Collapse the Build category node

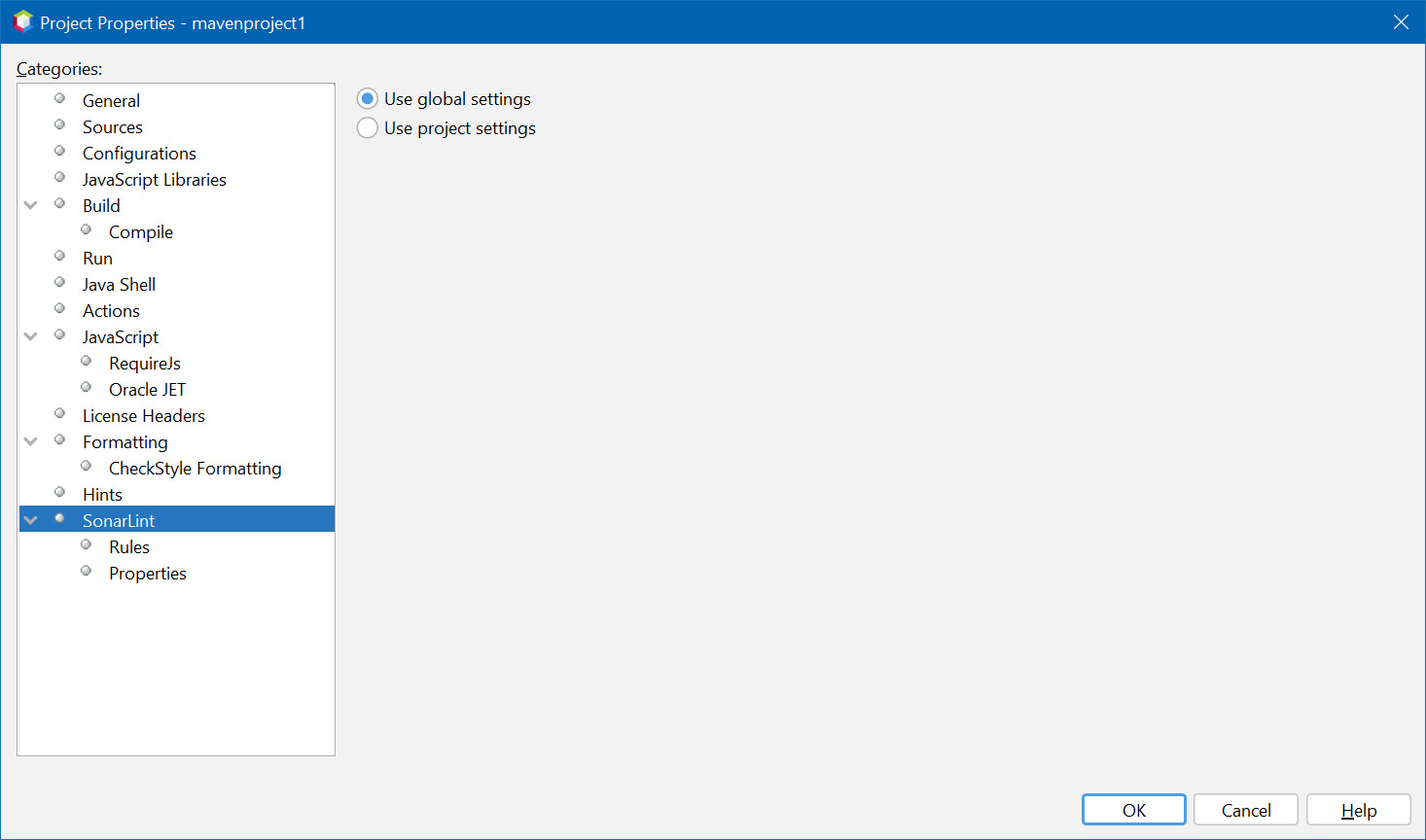[x=31, y=205]
